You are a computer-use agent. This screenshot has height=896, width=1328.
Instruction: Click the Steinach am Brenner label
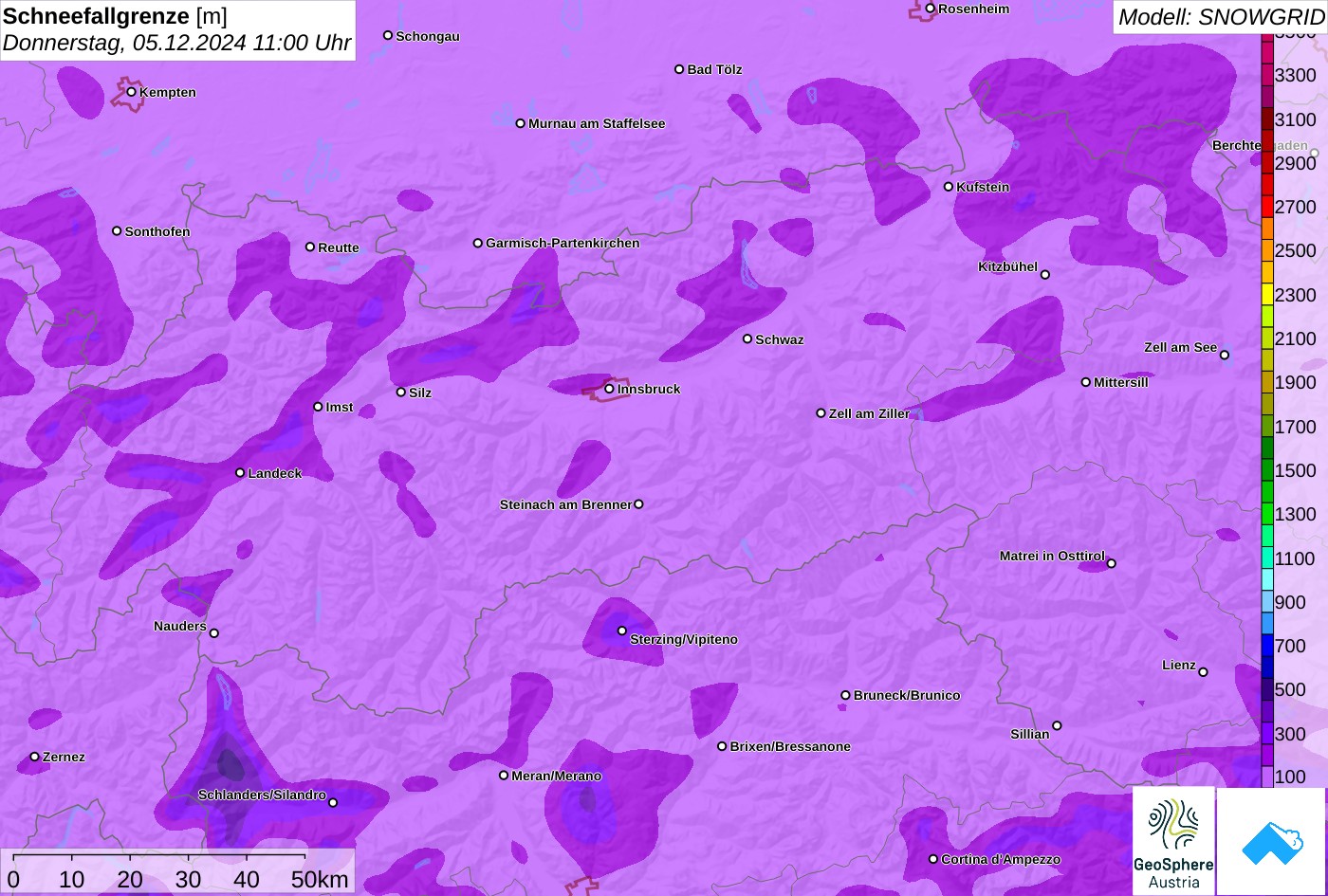coord(565,504)
